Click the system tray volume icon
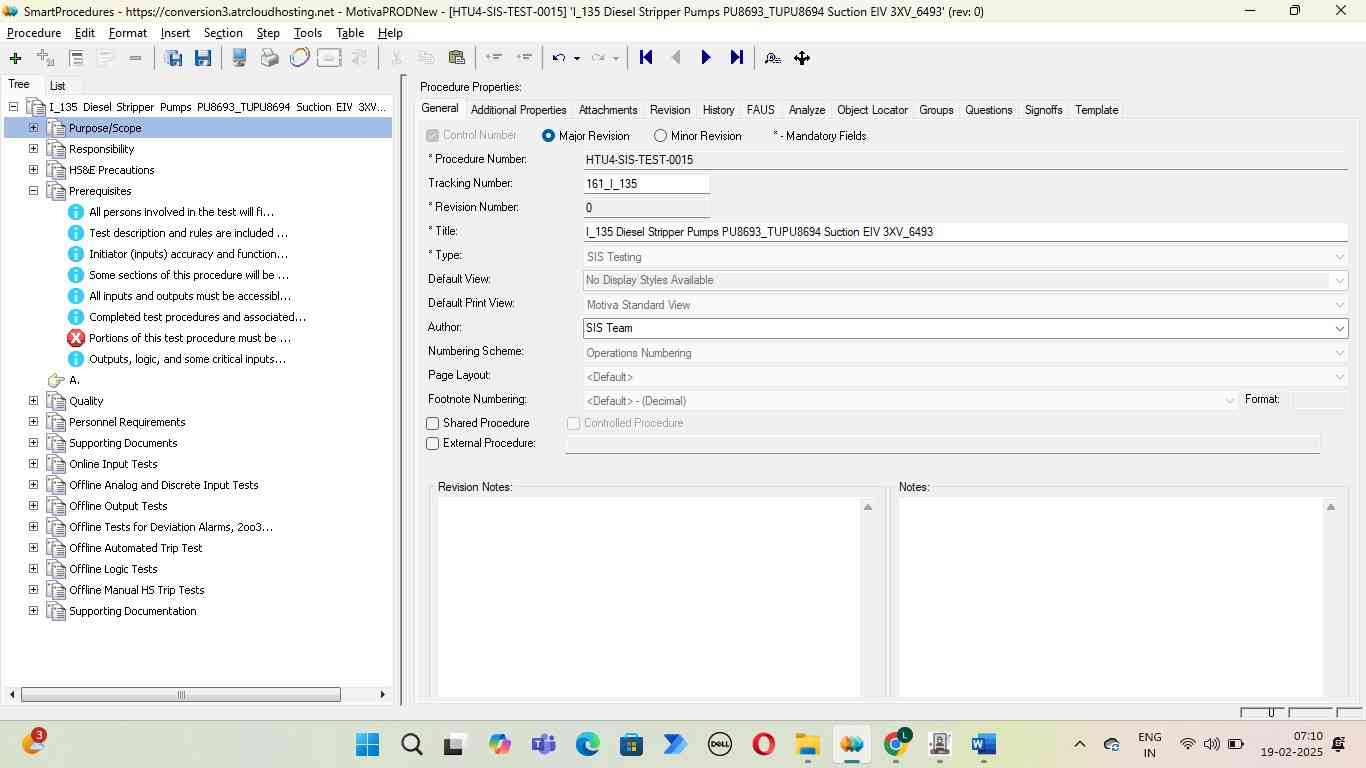 (1211, 744)
